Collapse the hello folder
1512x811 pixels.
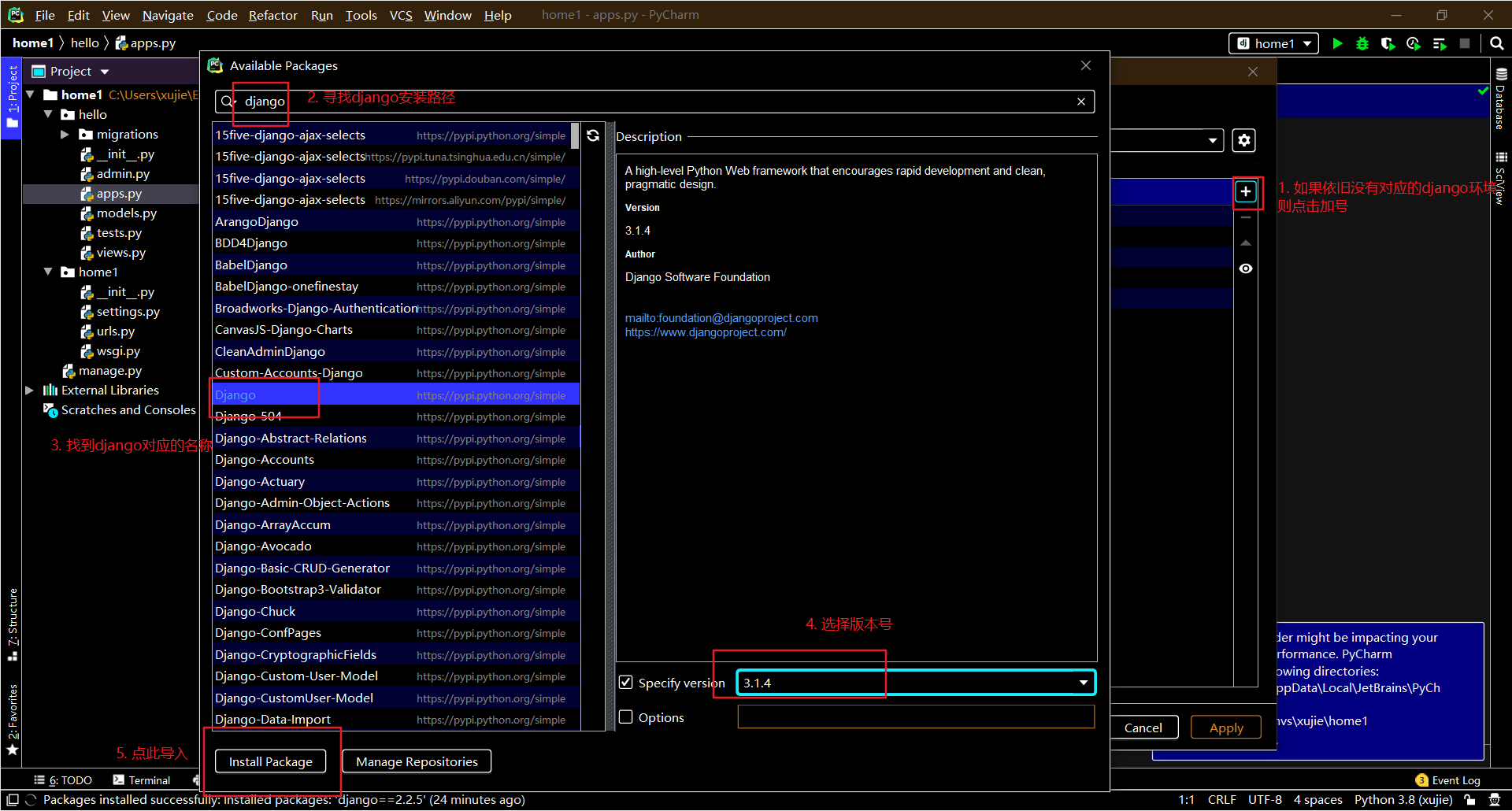47,114
